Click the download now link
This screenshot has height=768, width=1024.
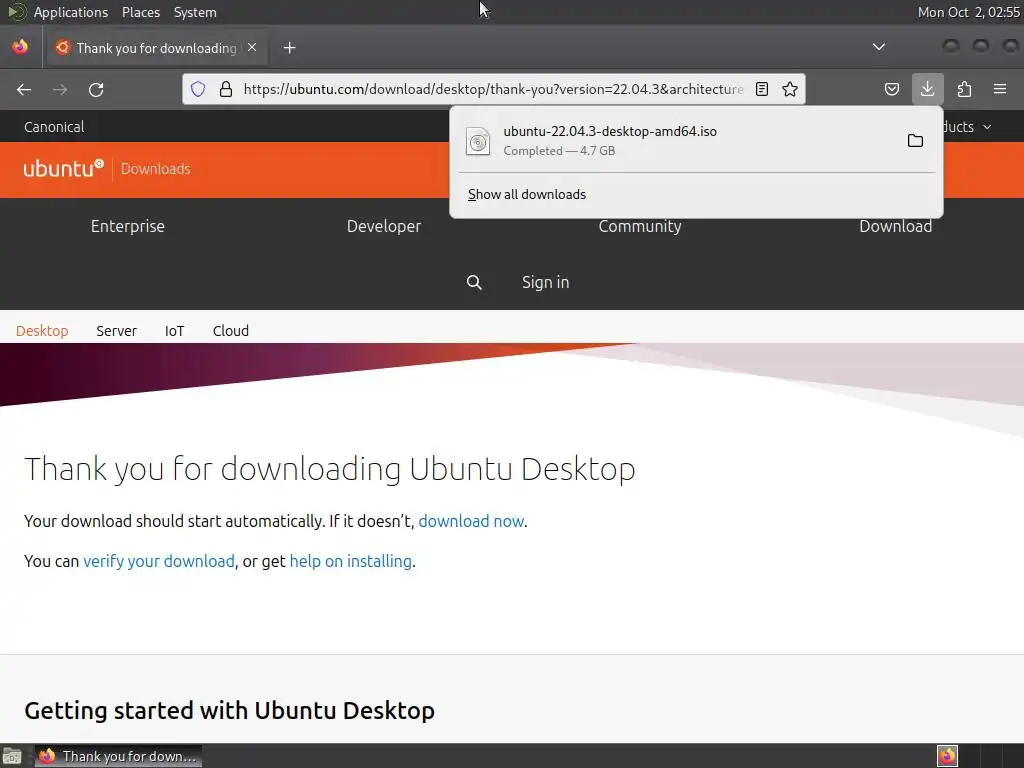471,521
